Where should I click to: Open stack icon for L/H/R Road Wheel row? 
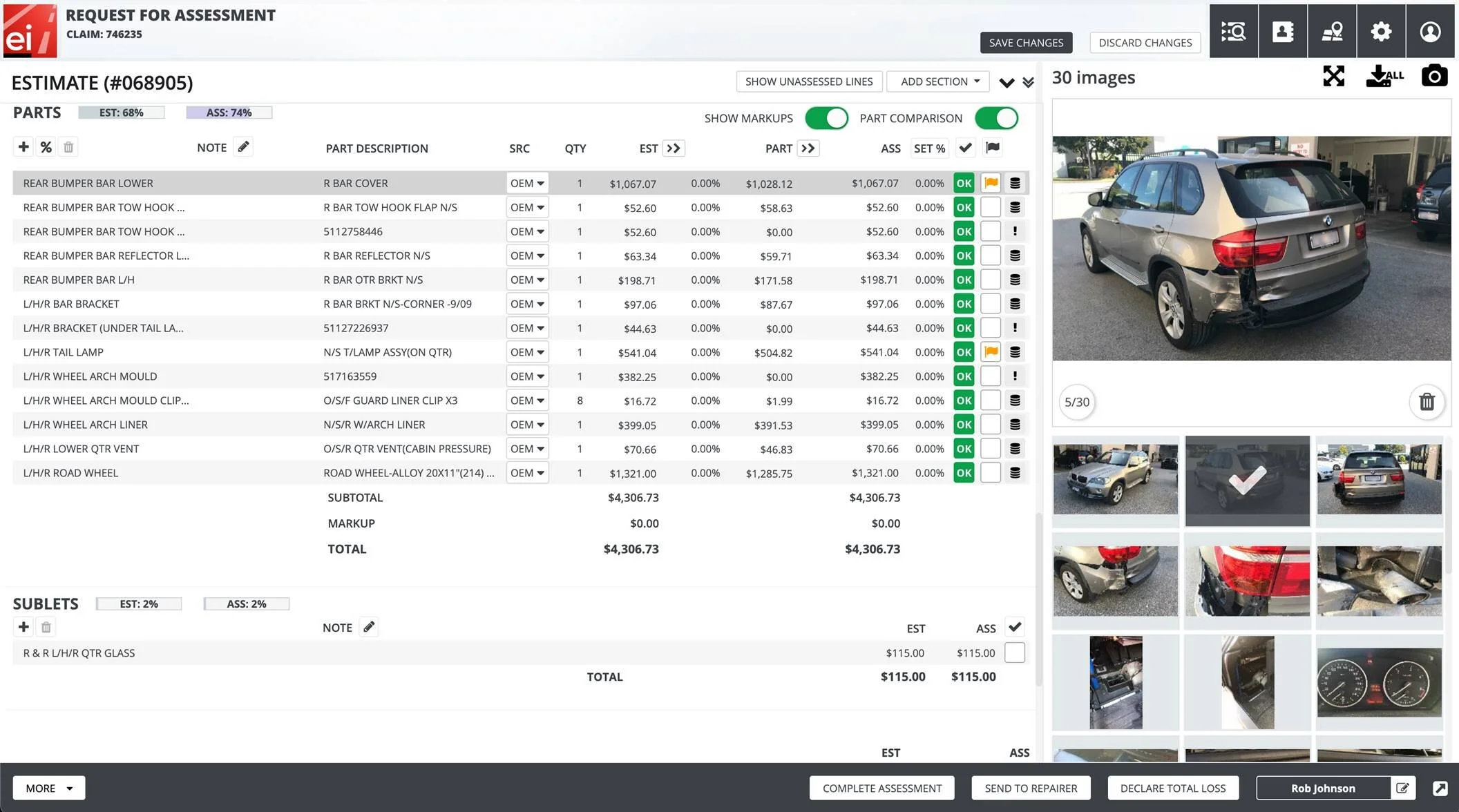pos(1015,473)
